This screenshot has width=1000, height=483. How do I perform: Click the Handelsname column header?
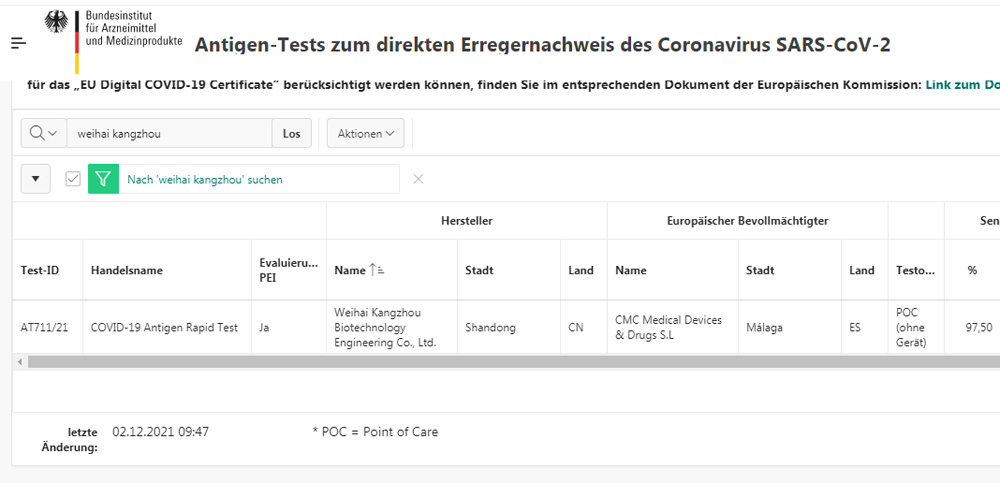127,270
